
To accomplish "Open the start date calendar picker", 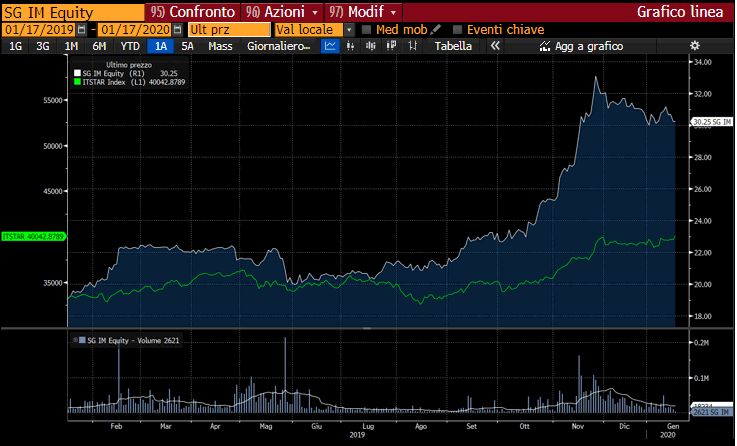I will [82, 30].
